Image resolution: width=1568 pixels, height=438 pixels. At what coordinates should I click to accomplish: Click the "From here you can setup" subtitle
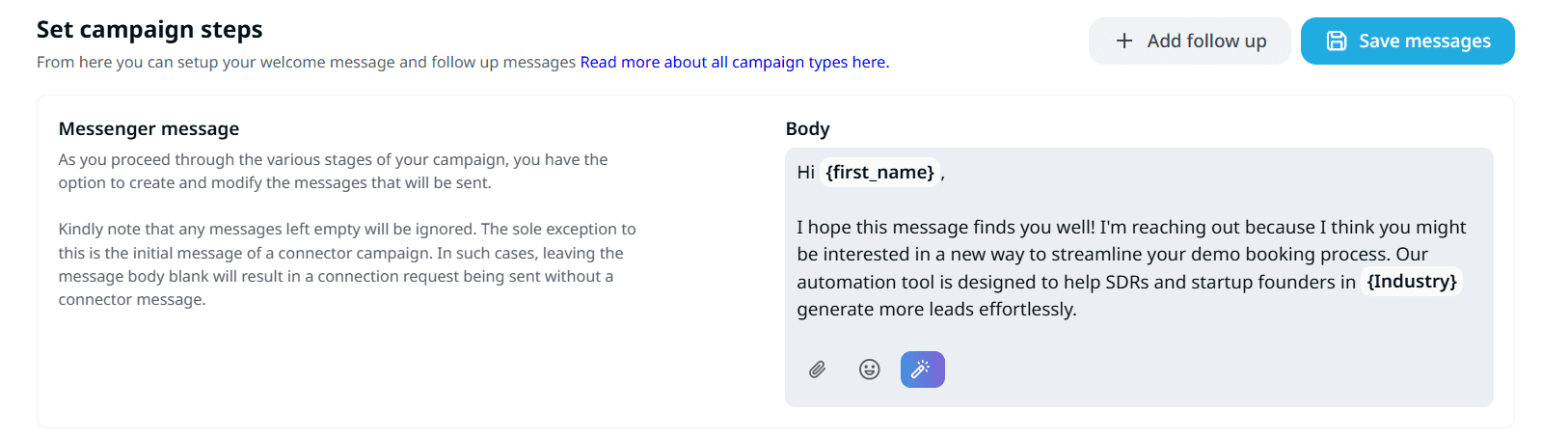point(306,62)
